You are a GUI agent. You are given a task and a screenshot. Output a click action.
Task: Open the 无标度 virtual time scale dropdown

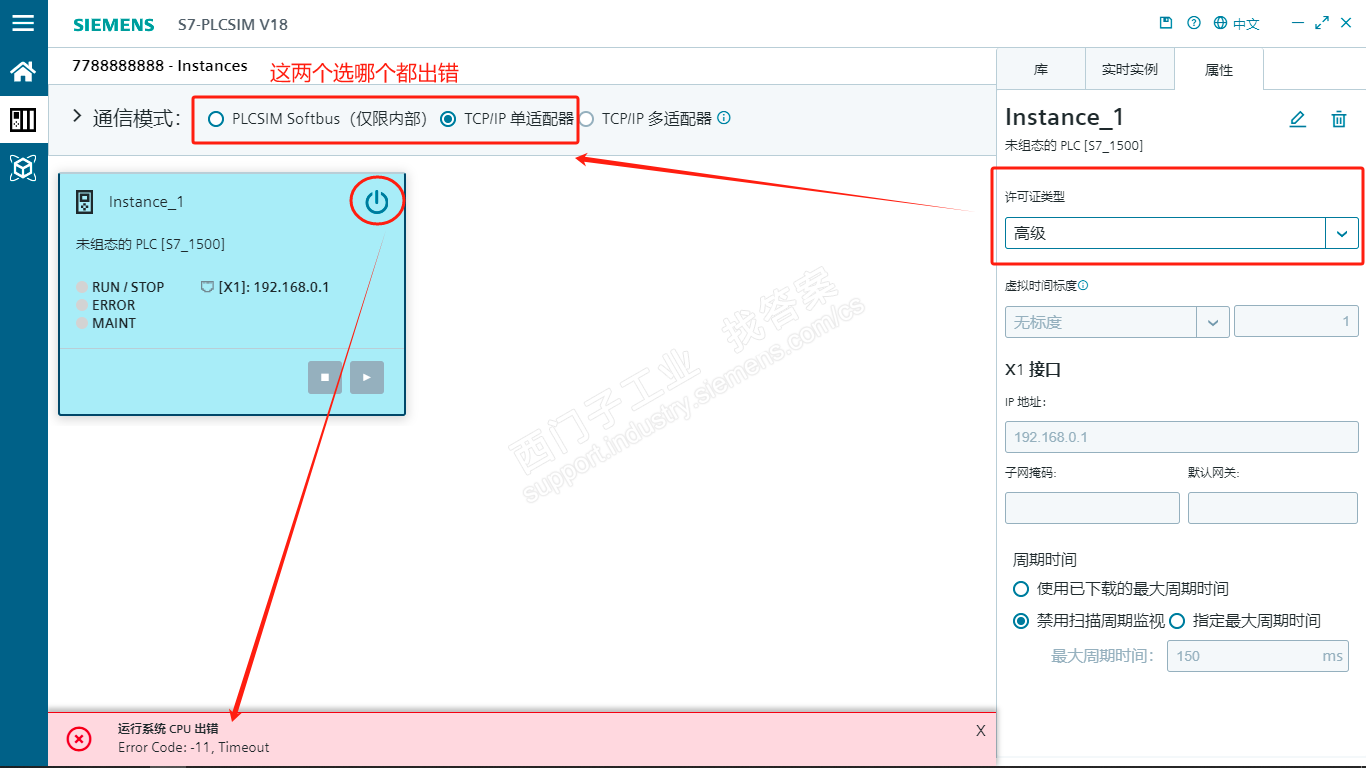click(1117, 322)
